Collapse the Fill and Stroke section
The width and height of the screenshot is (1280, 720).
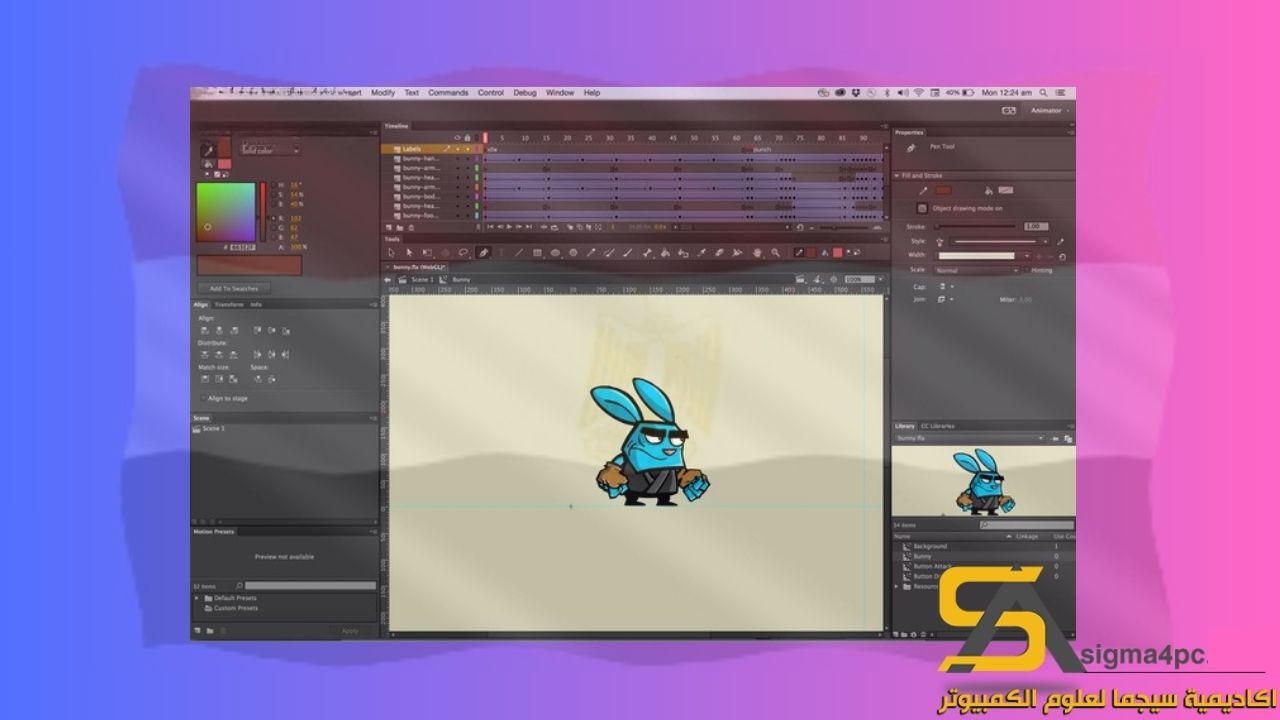coord(896,175)
